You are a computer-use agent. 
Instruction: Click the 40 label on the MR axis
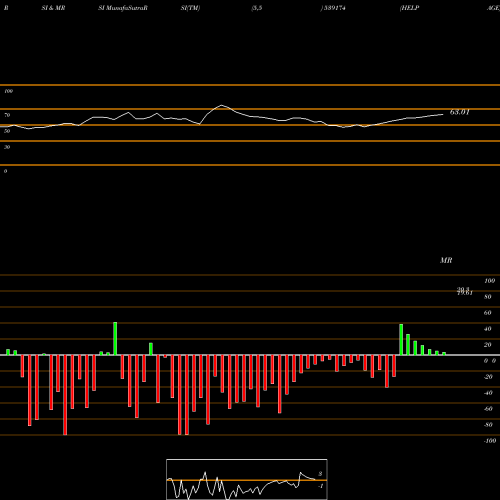[488, 329]
